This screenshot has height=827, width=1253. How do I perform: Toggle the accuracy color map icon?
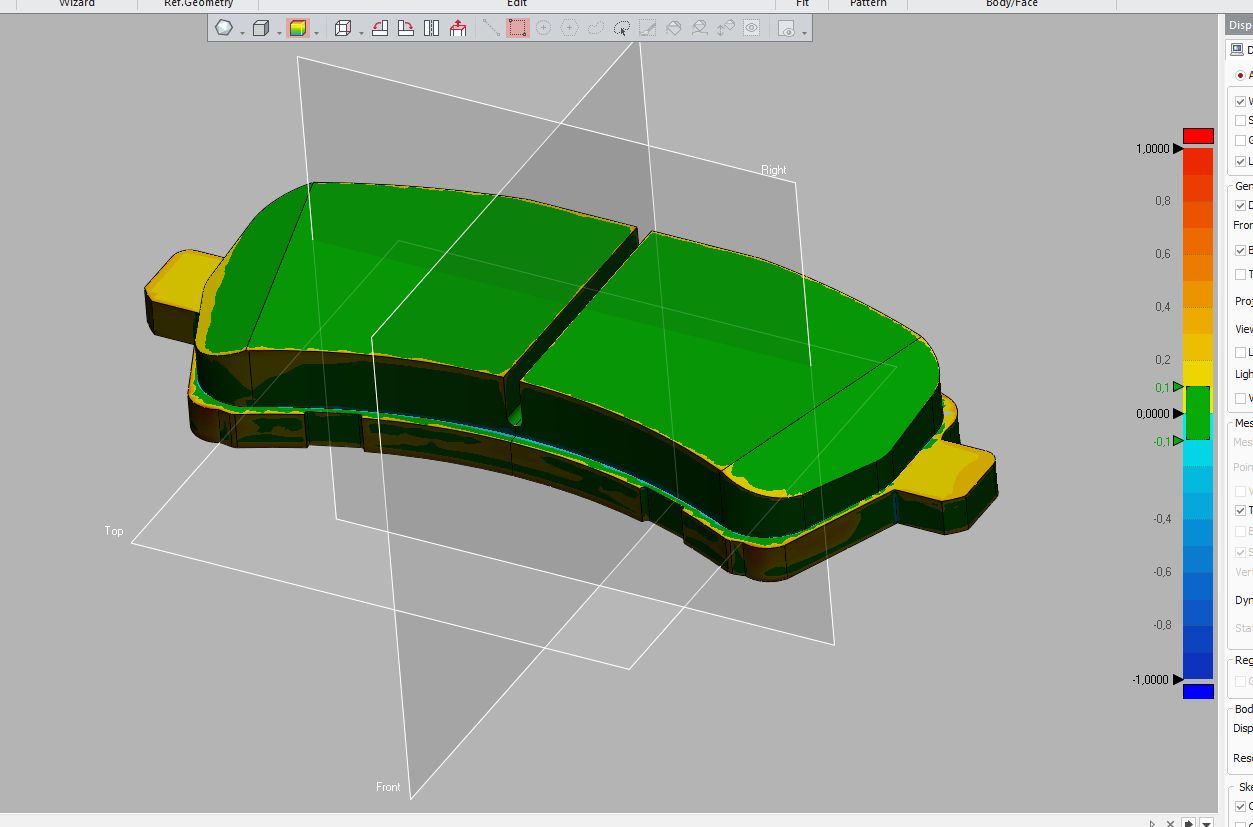pos(297,29)
